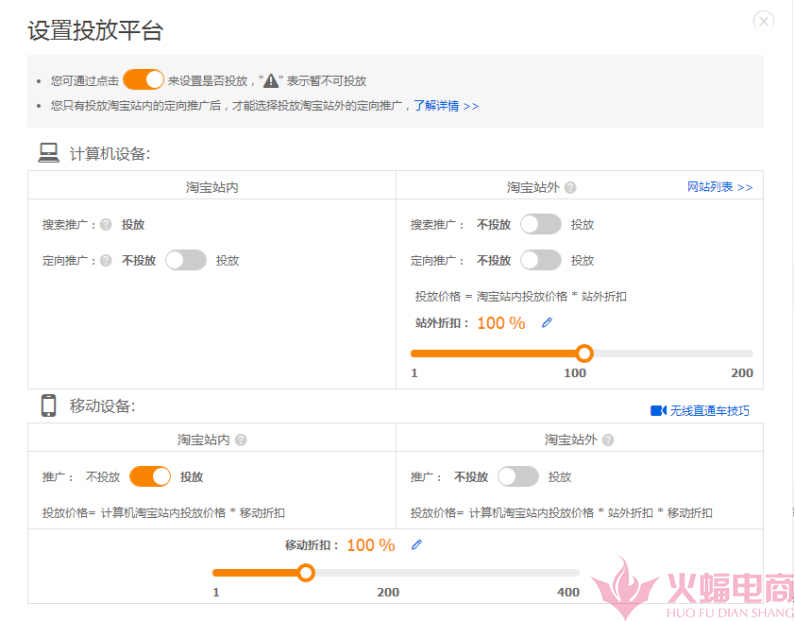This screenshot has width=795, height=621.
Task: Click the 了解详情 >> link
Action: 446,105
